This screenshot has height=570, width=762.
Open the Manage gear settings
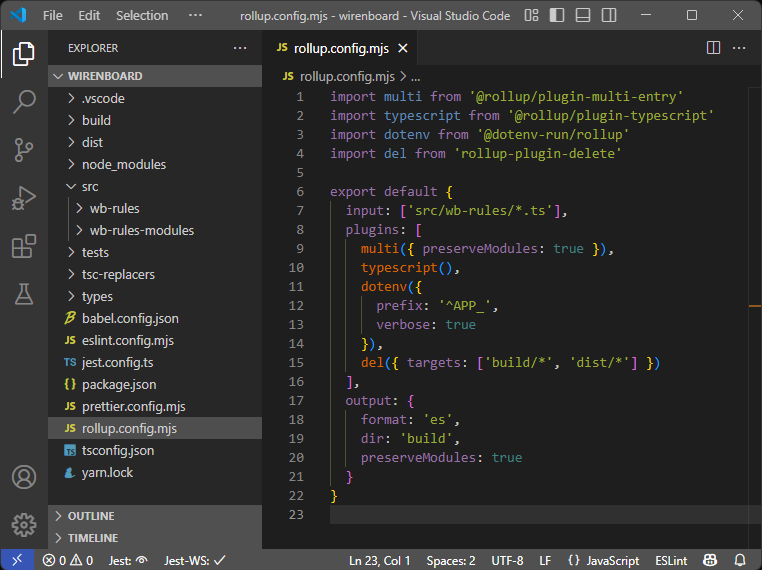(24, 524)
